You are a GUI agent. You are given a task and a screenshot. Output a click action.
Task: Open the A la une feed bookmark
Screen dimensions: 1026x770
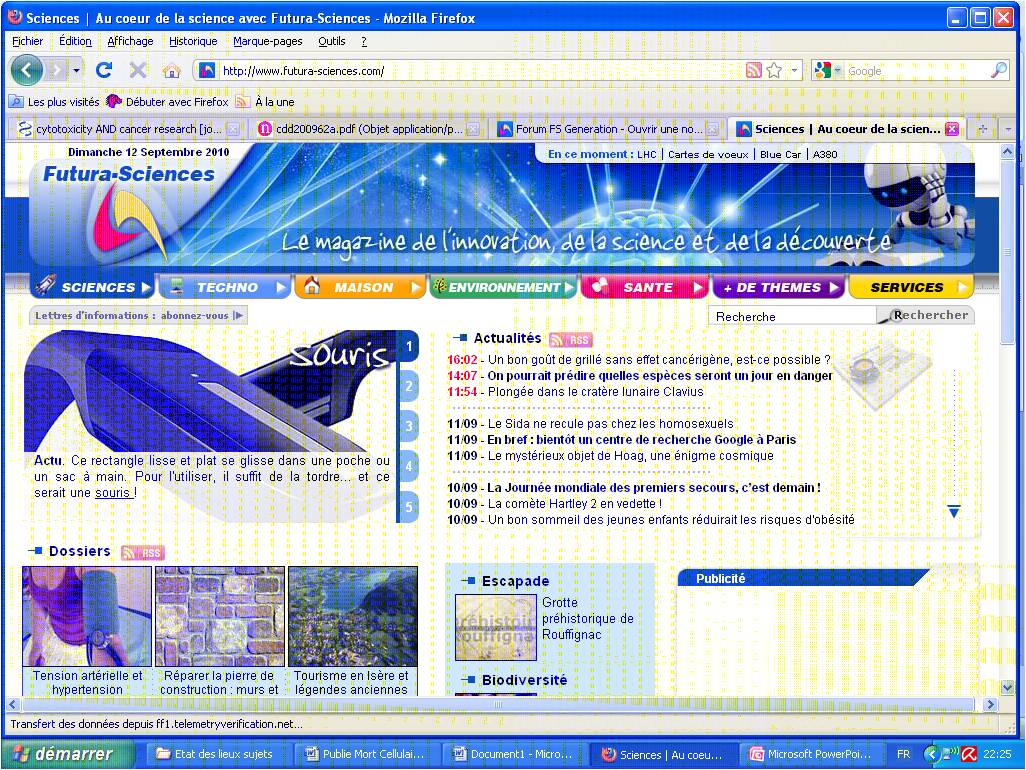[264, 102]
